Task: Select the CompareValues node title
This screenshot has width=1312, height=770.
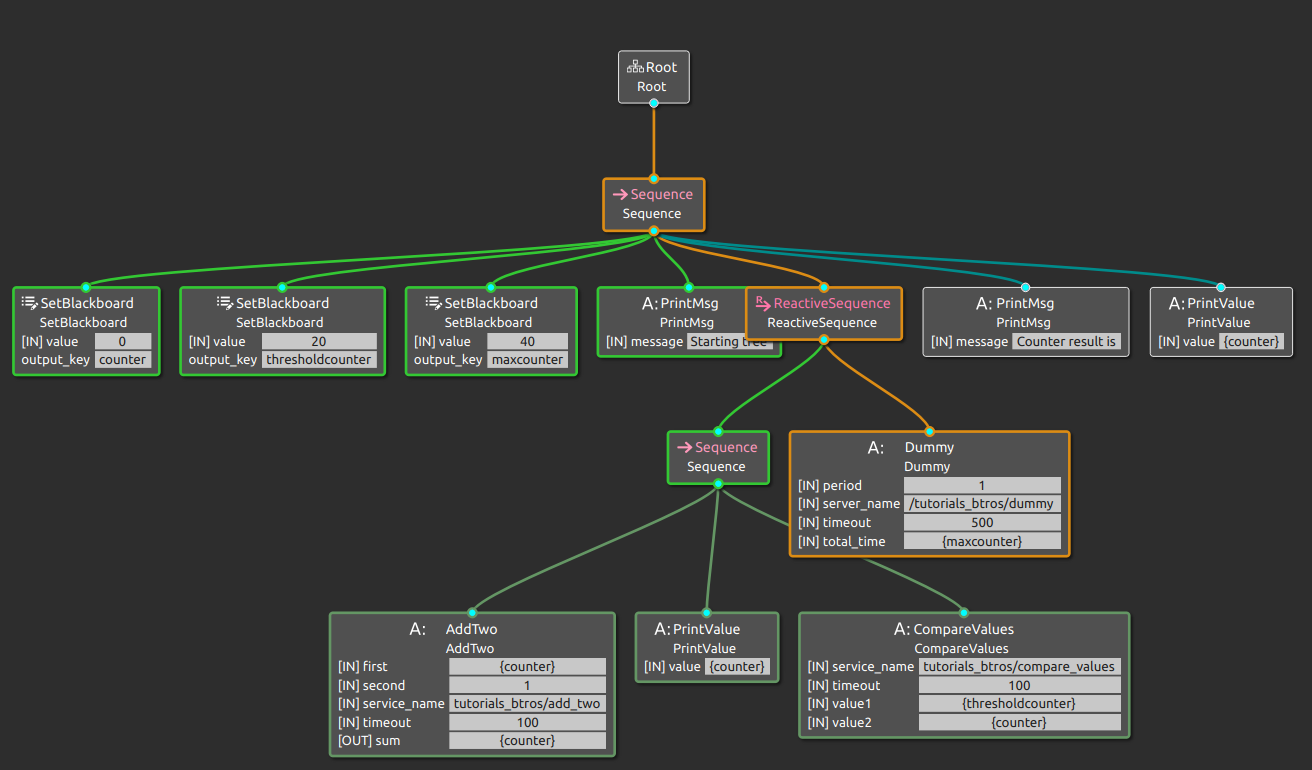Action: coord(964,629)
